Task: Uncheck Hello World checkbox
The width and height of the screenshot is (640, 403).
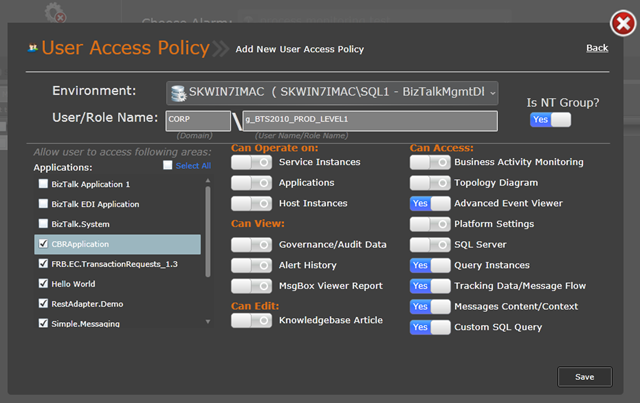Action: pos(43,283)
